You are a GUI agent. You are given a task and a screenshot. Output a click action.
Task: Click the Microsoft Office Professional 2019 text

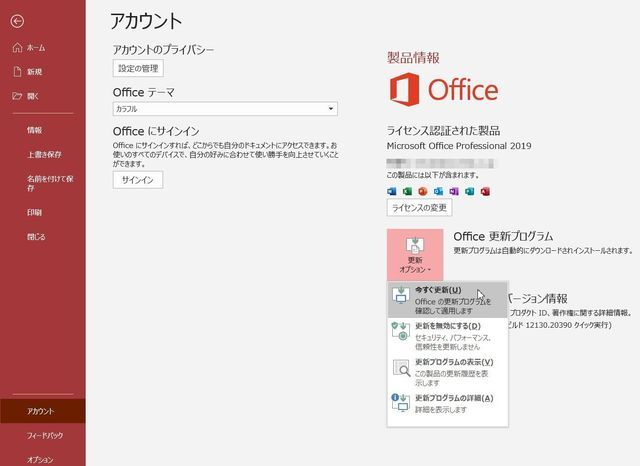(x=459, y=146)
